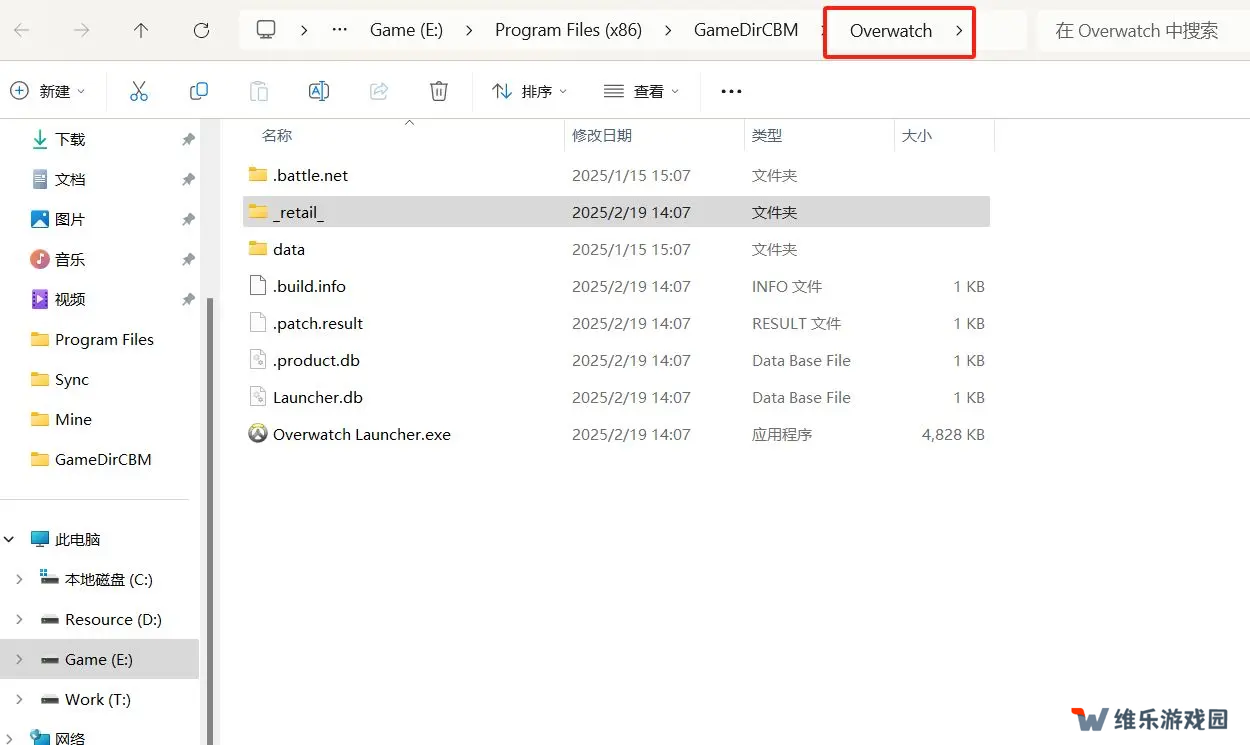
Task: Click the Launcher.db file icon
Action: (x=258, y=397)
